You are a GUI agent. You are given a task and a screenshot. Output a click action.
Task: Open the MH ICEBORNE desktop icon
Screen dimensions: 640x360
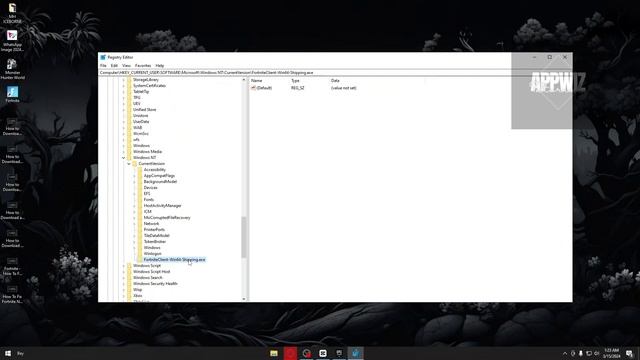point(12,13)
